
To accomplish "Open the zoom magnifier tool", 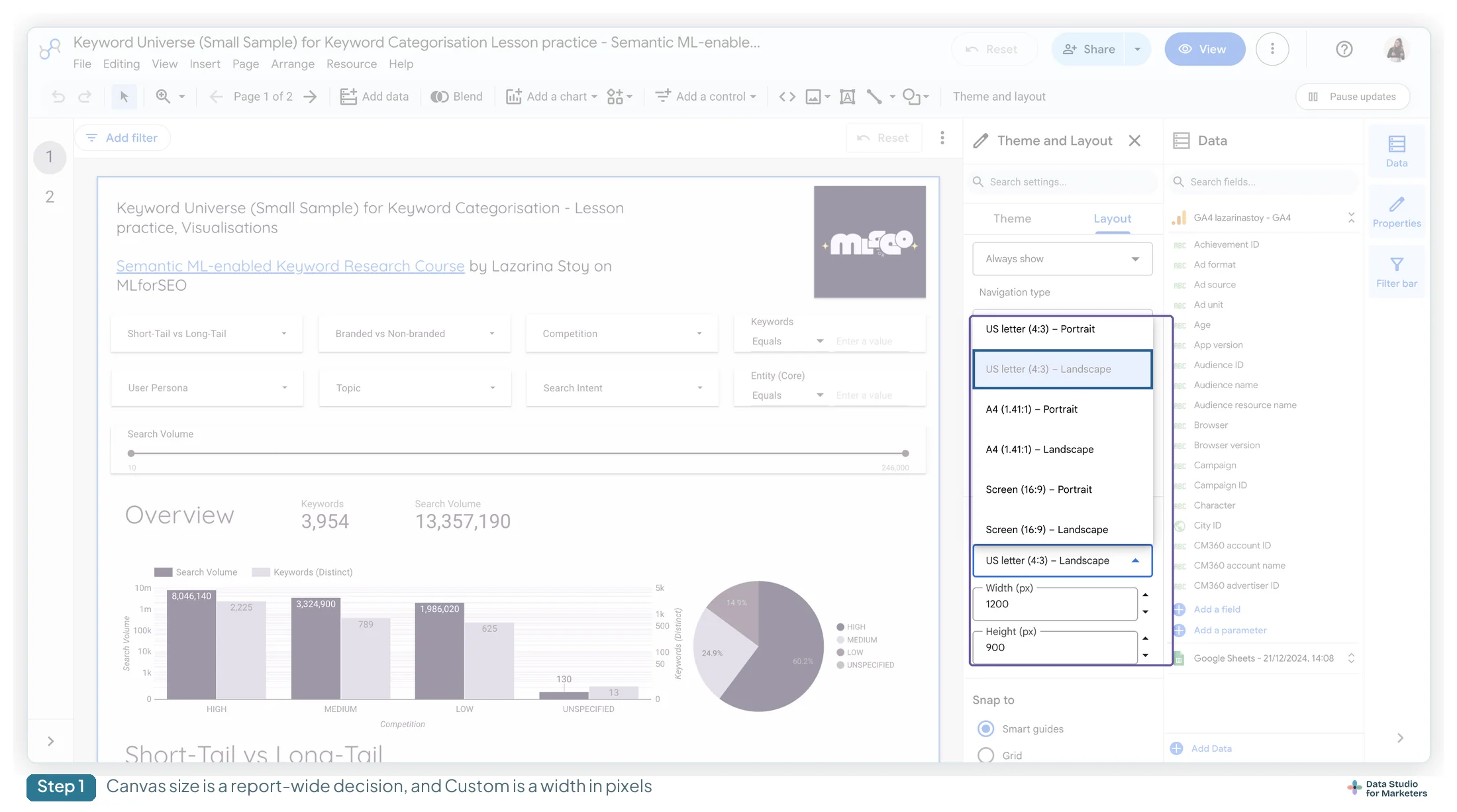I will (x=163, y=97).
